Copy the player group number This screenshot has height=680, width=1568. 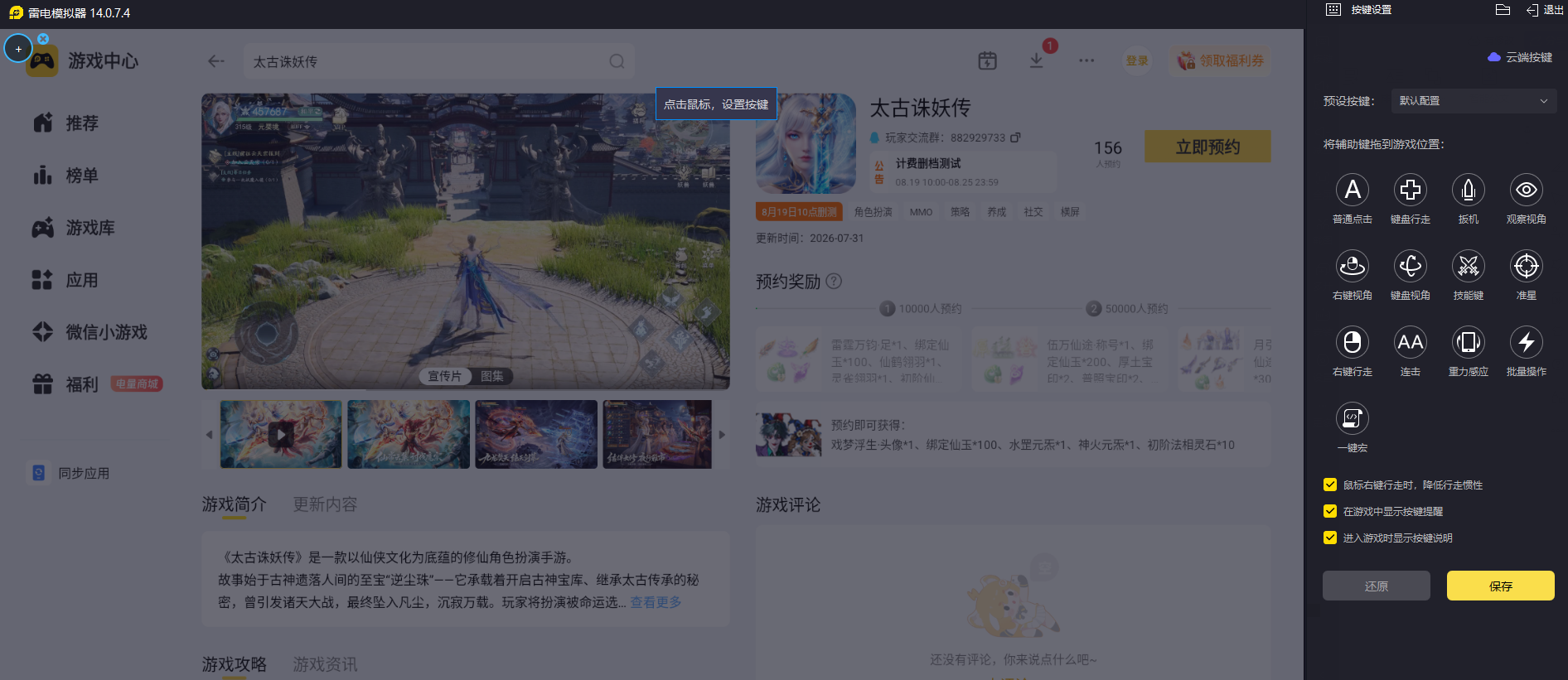[1015, 137]
